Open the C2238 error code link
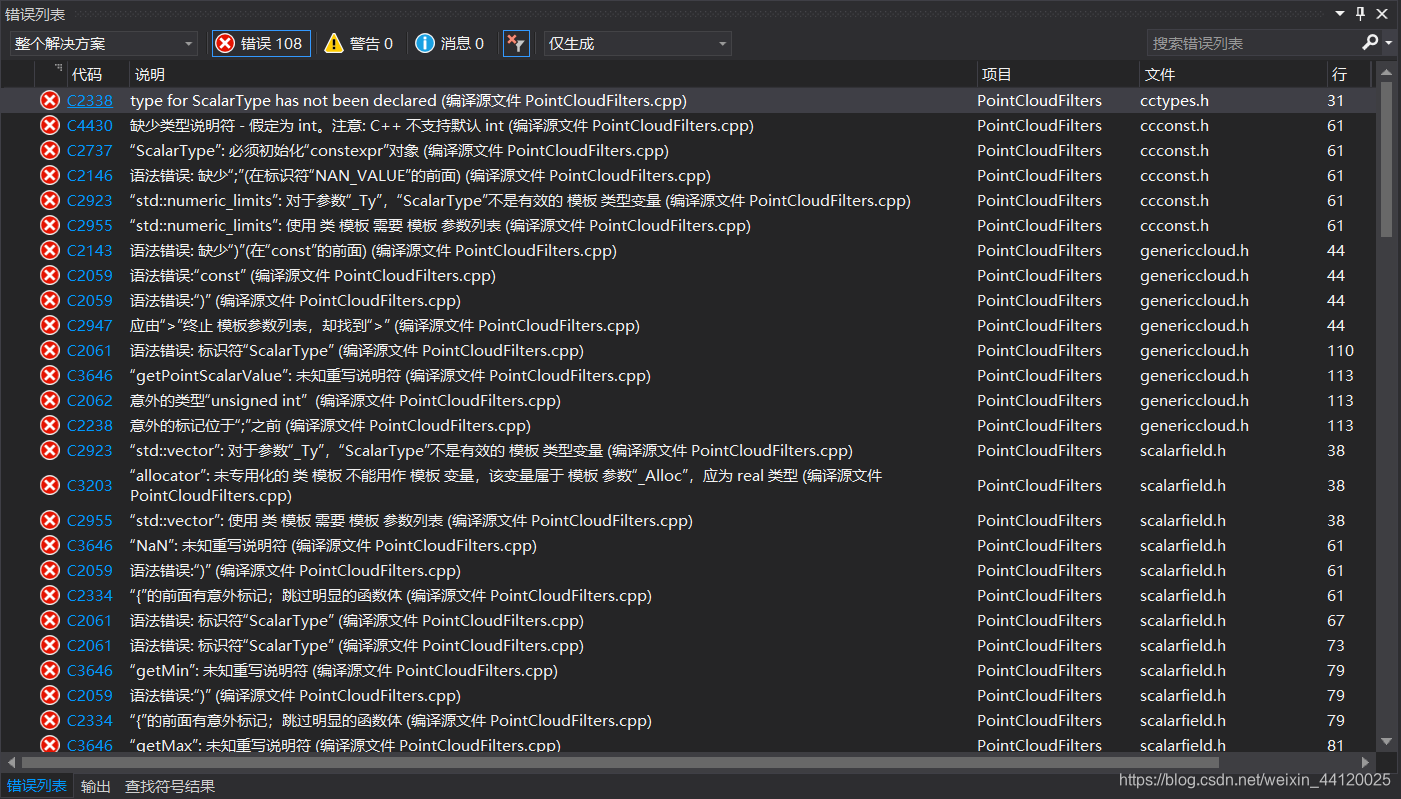Screen dimensions: 1401x799 (x=90, y=425)
